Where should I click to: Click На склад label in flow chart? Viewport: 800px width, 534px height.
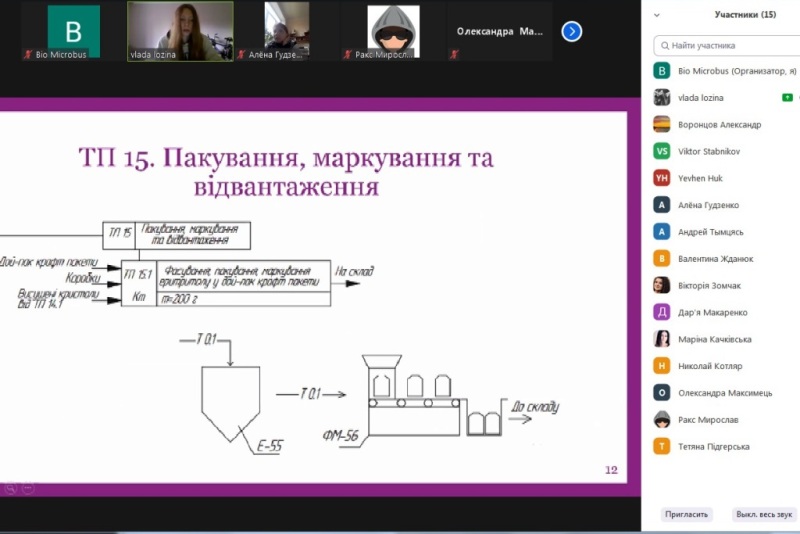click(x=354, y=271)
